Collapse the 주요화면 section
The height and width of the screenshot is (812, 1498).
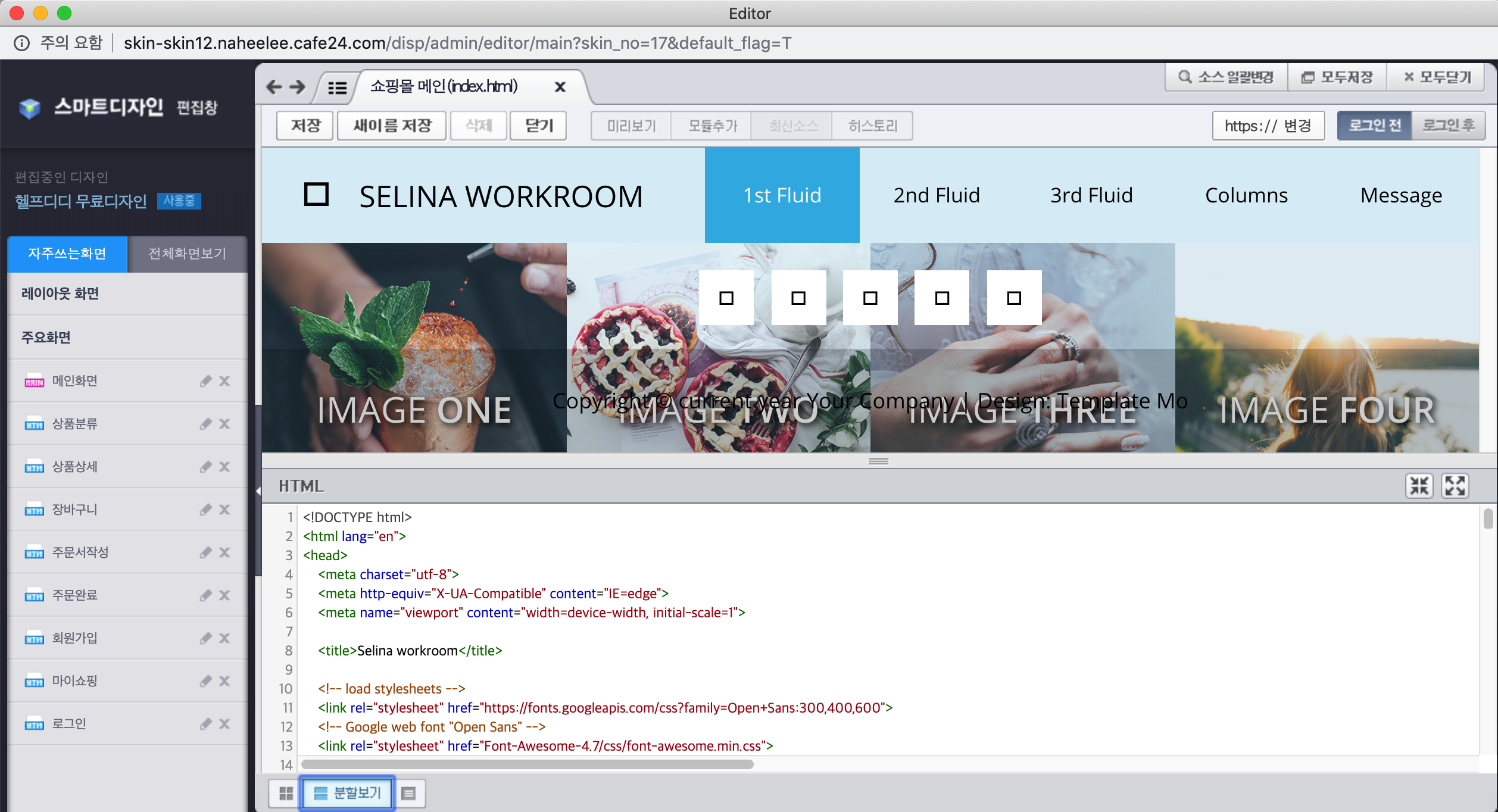pos(127,338)
